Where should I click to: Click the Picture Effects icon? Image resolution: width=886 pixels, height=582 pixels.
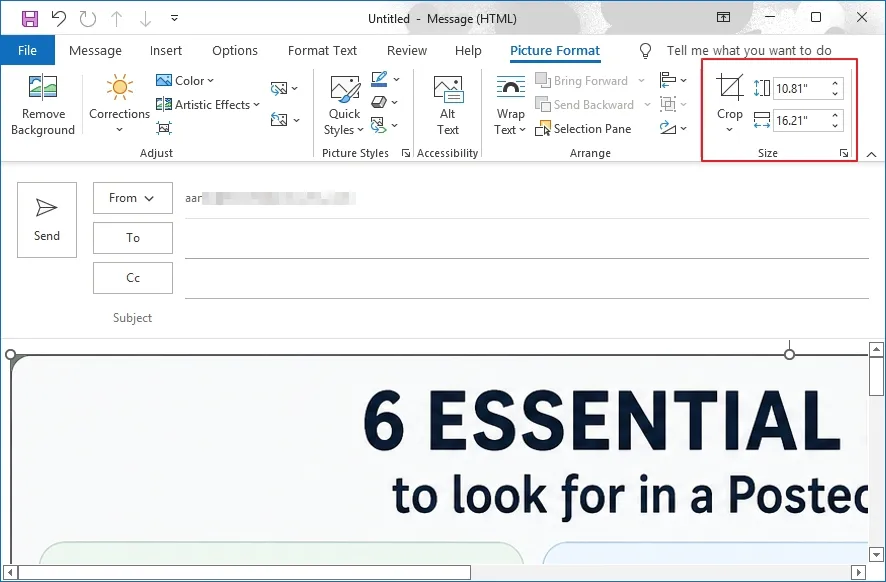(x=379, y=102)
